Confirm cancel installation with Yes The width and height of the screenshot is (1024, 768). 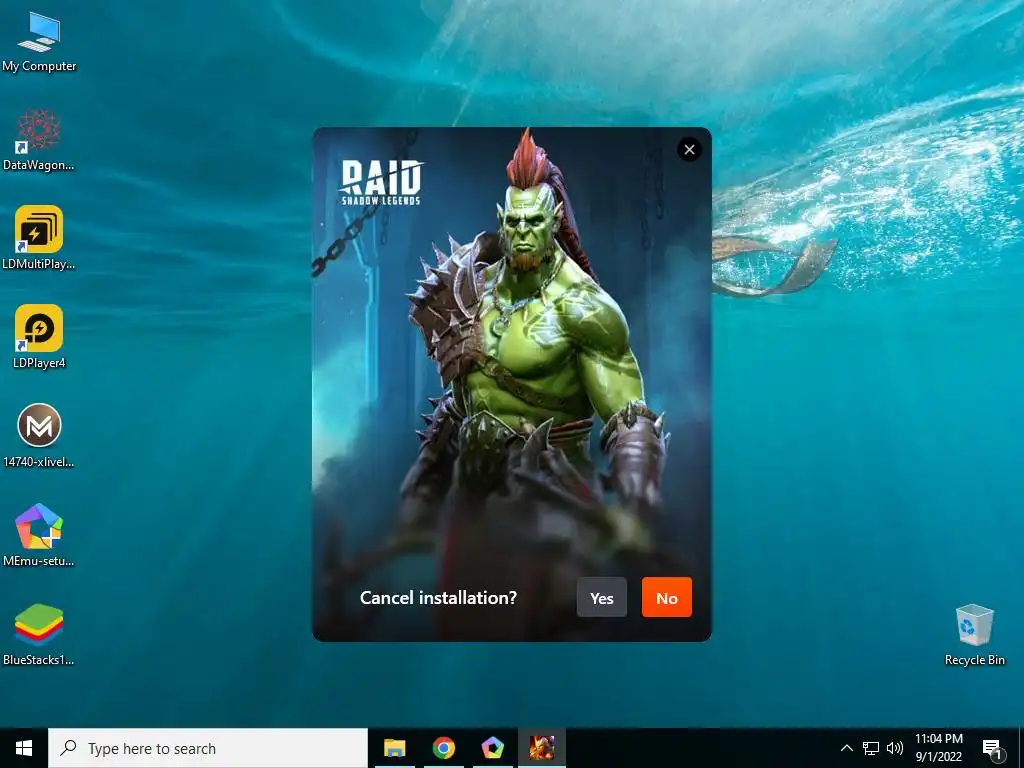pyautogui.click(x=601, y=598)
